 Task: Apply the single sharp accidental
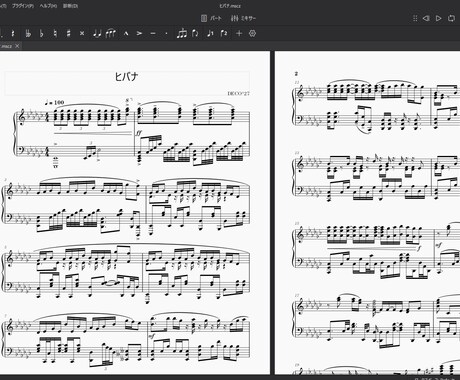click(69, 33)
